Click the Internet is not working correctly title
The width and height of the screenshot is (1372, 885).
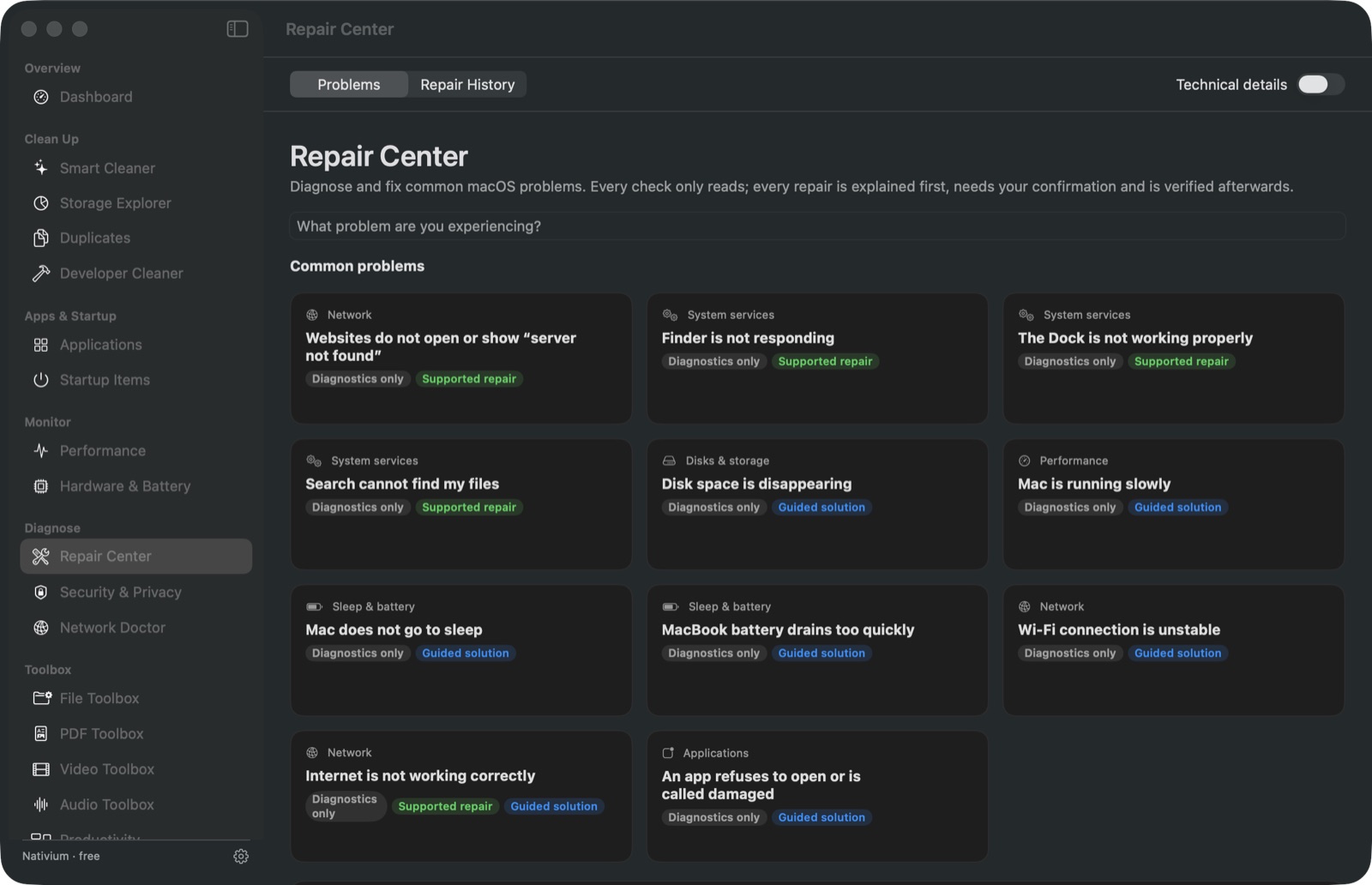tap(420, 775)
